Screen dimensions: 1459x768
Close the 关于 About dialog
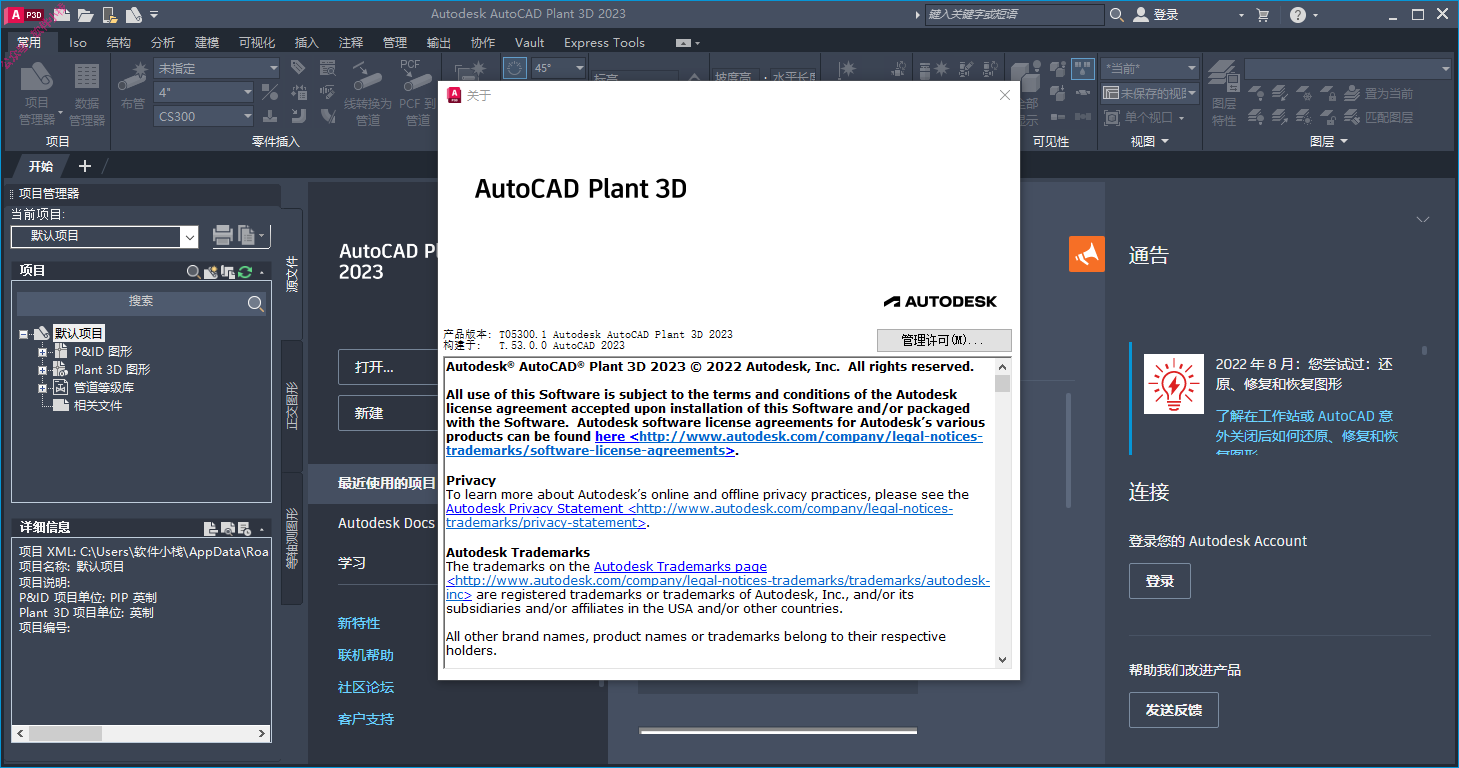click(1005, 95)
